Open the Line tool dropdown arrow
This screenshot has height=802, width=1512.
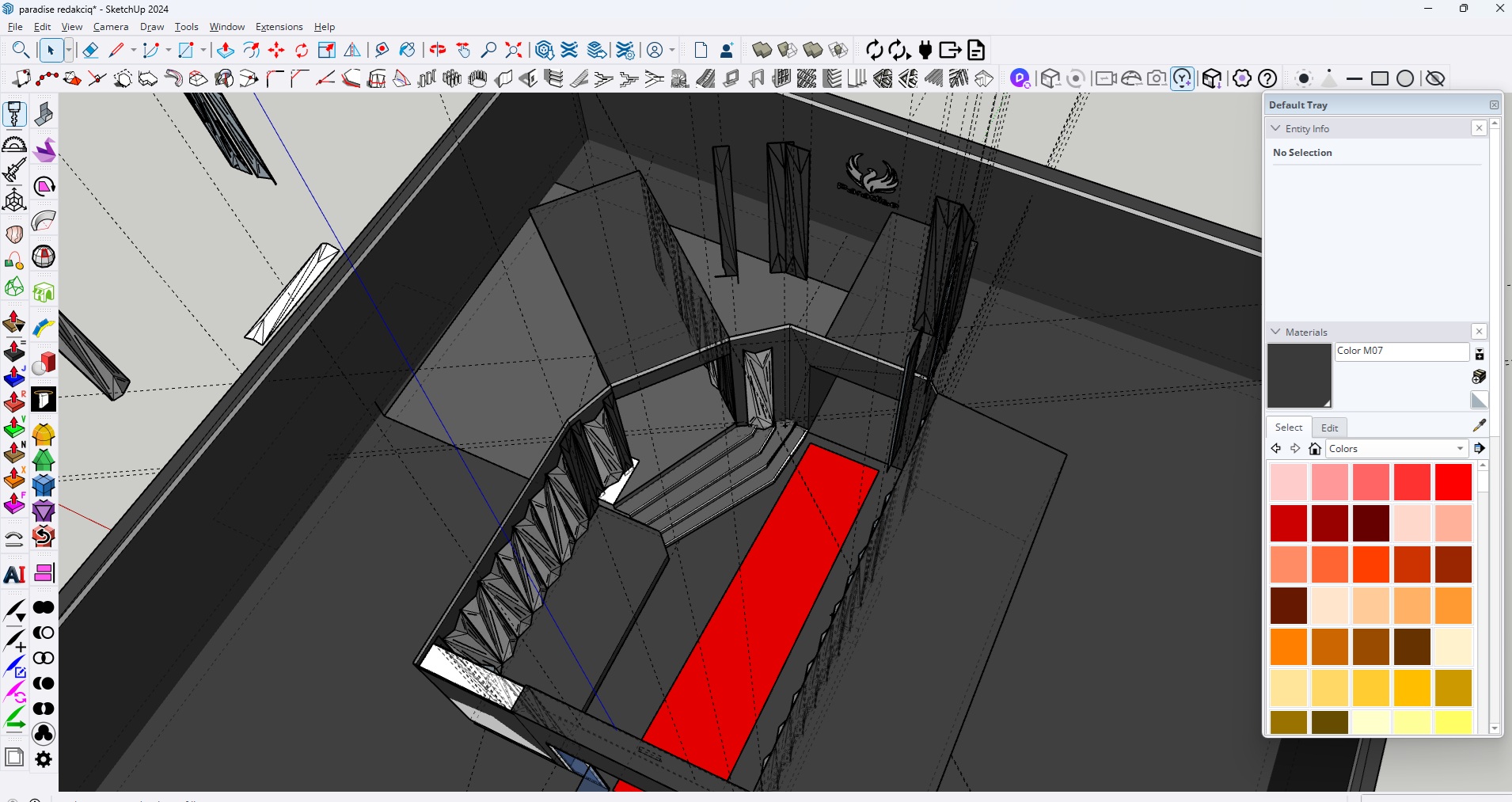pos(133,51)
